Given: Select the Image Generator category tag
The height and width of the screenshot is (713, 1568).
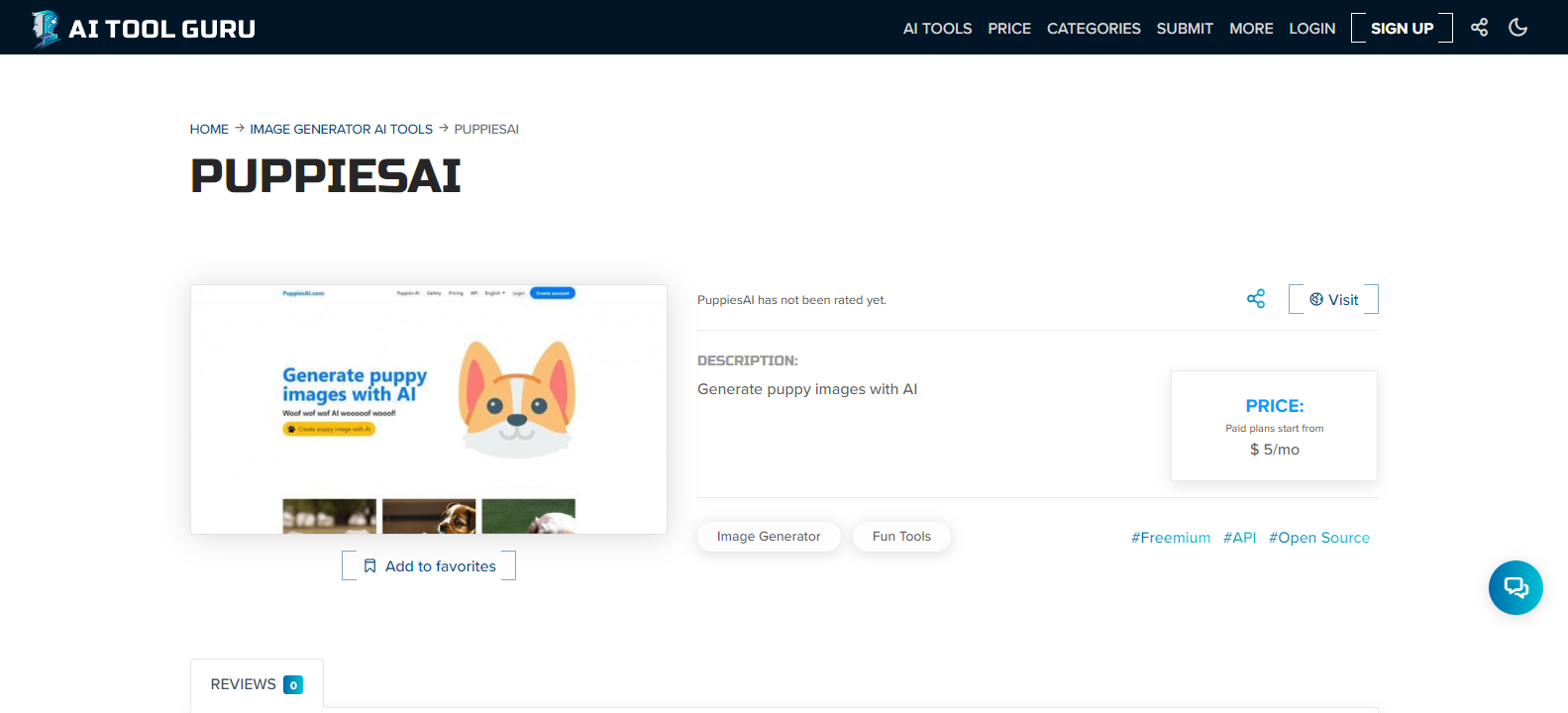Looking at the screenshot, I should click(x=769, y=536).
